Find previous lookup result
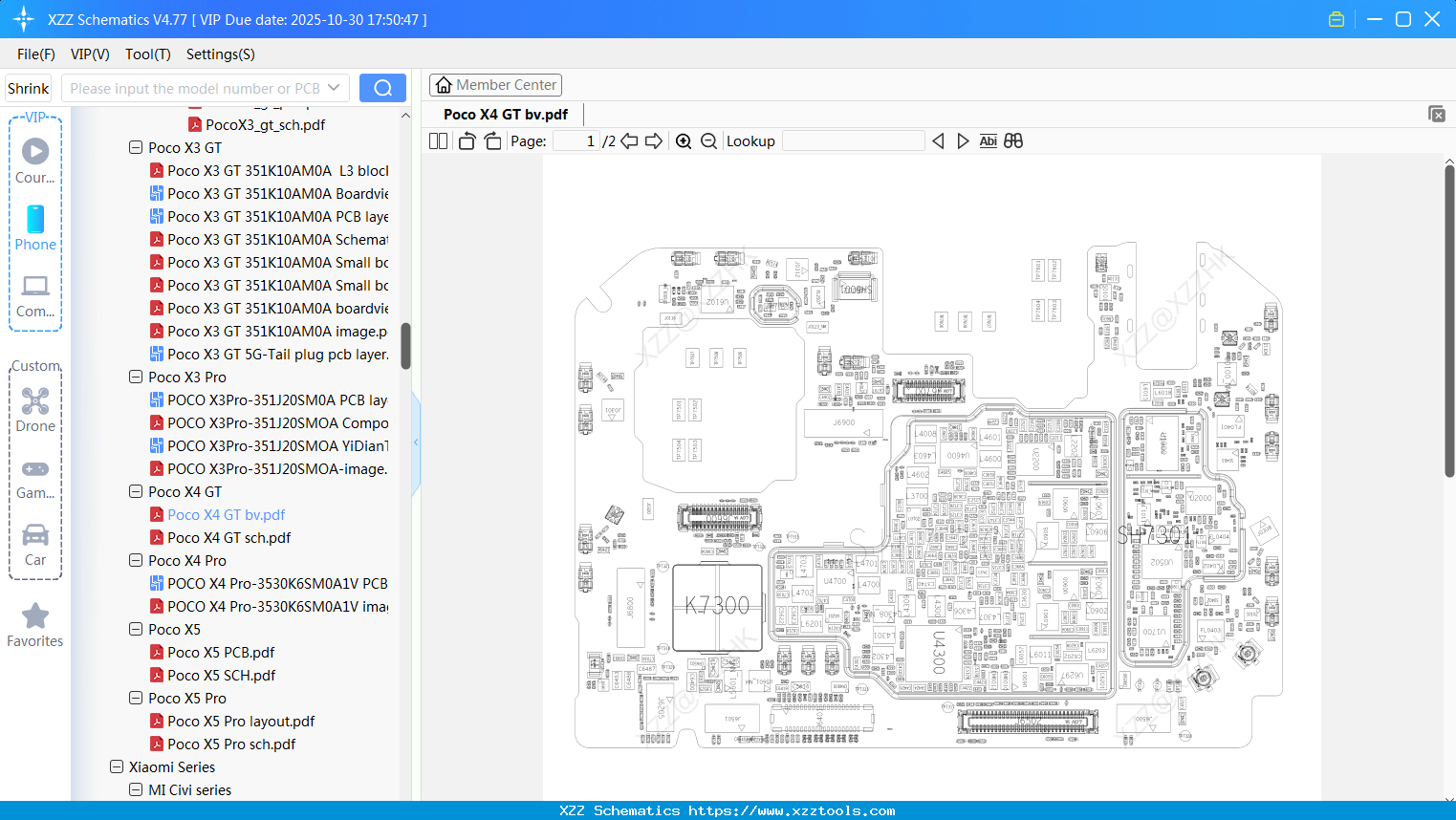The height and width of the screenshot is (820, 1456). click(938, 140)
